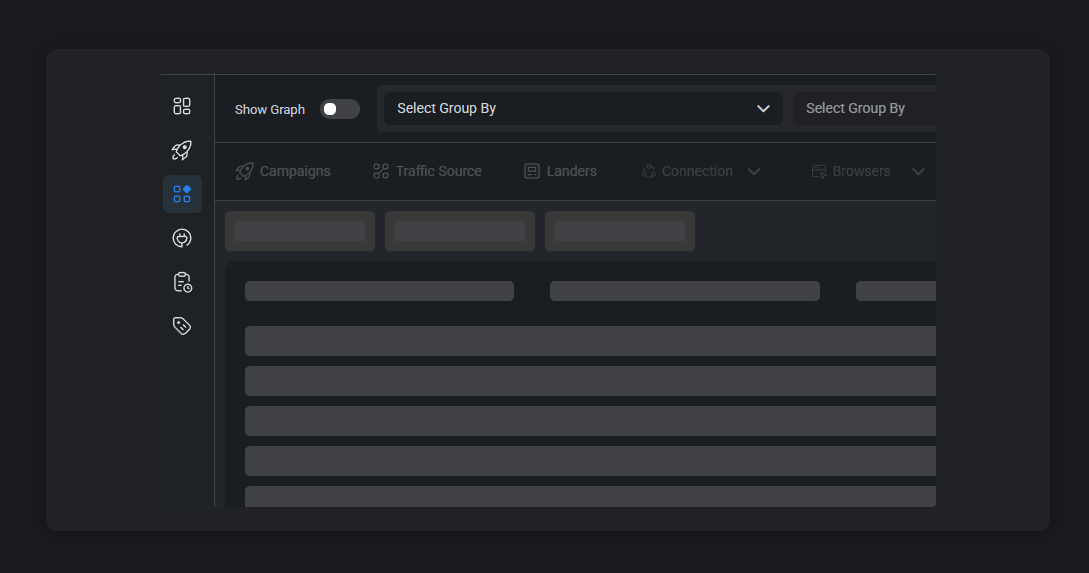Click the Traffic Source tab icon

380,171
